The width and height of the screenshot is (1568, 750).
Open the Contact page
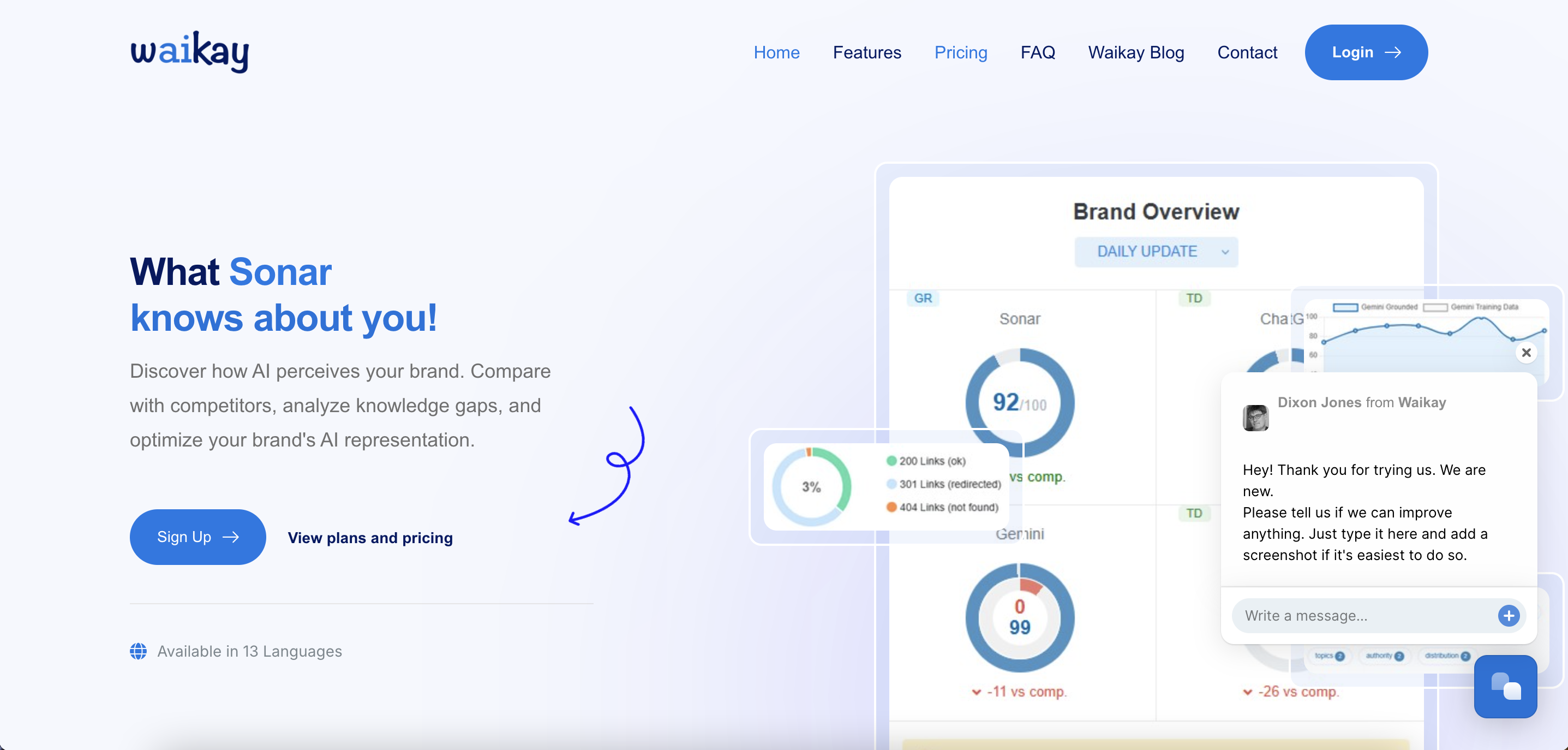[1247, 52]
